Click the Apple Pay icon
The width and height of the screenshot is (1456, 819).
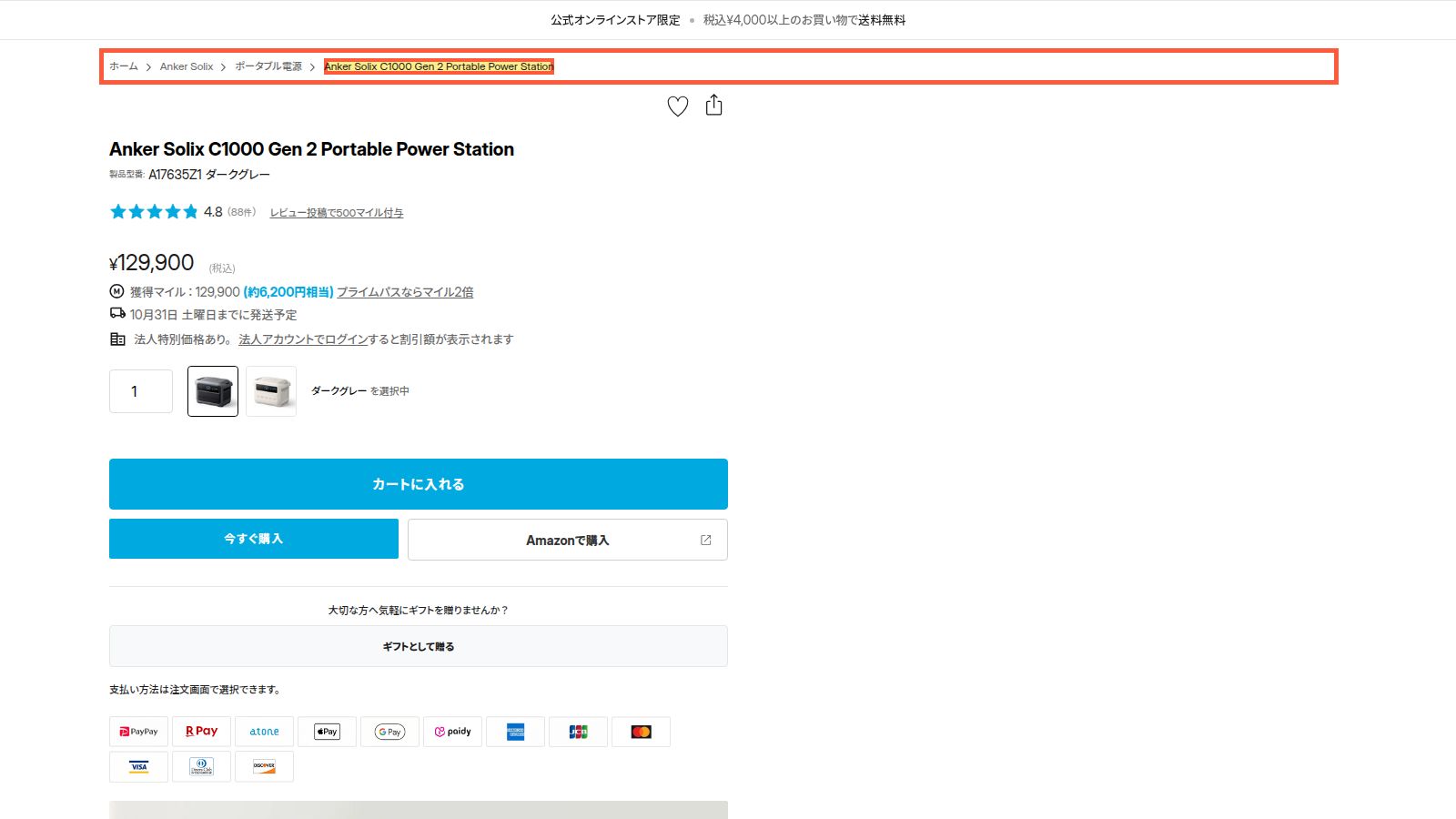point(327,732)
